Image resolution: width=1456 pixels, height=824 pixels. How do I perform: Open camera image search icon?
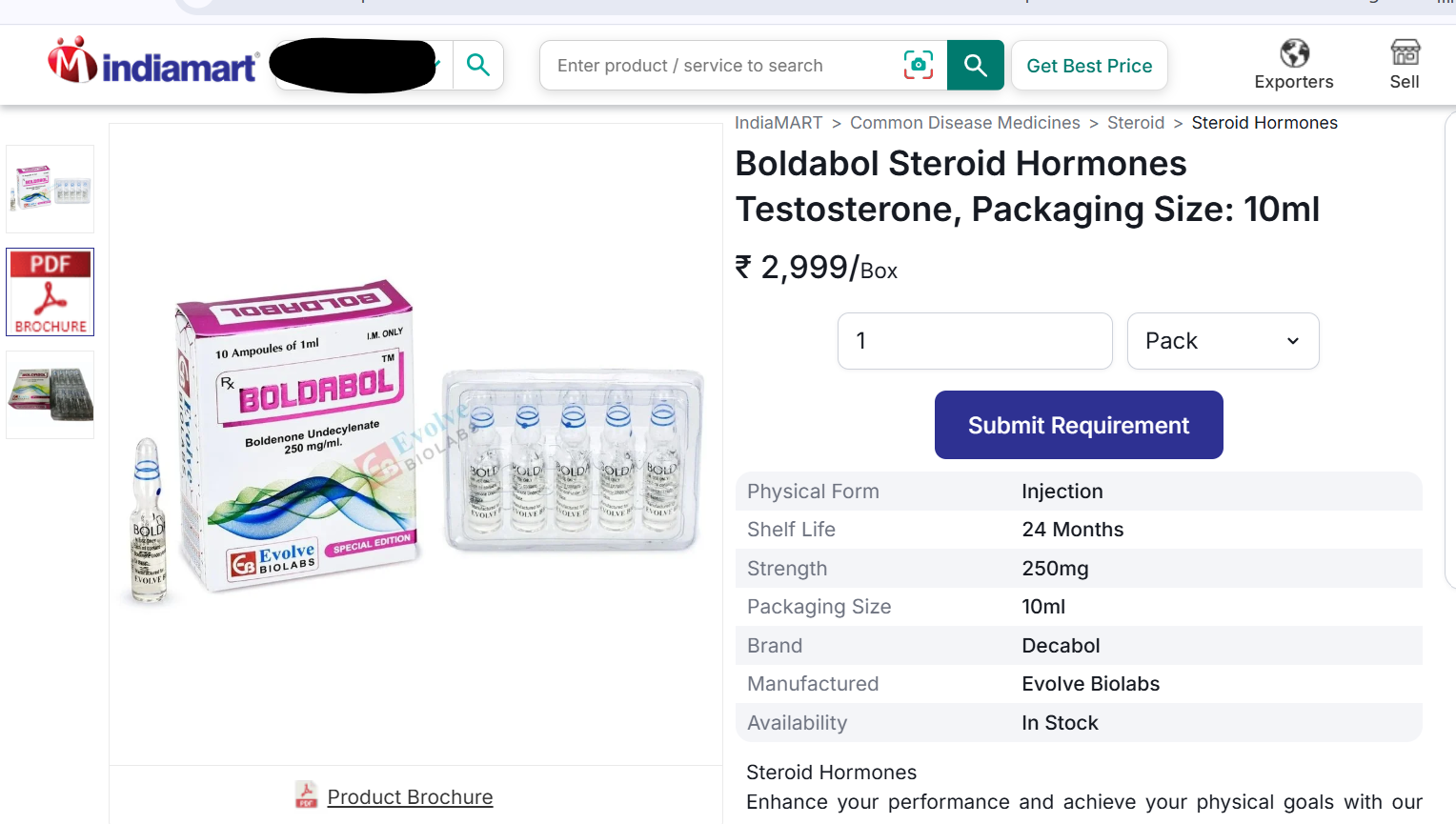pos(918,65)
